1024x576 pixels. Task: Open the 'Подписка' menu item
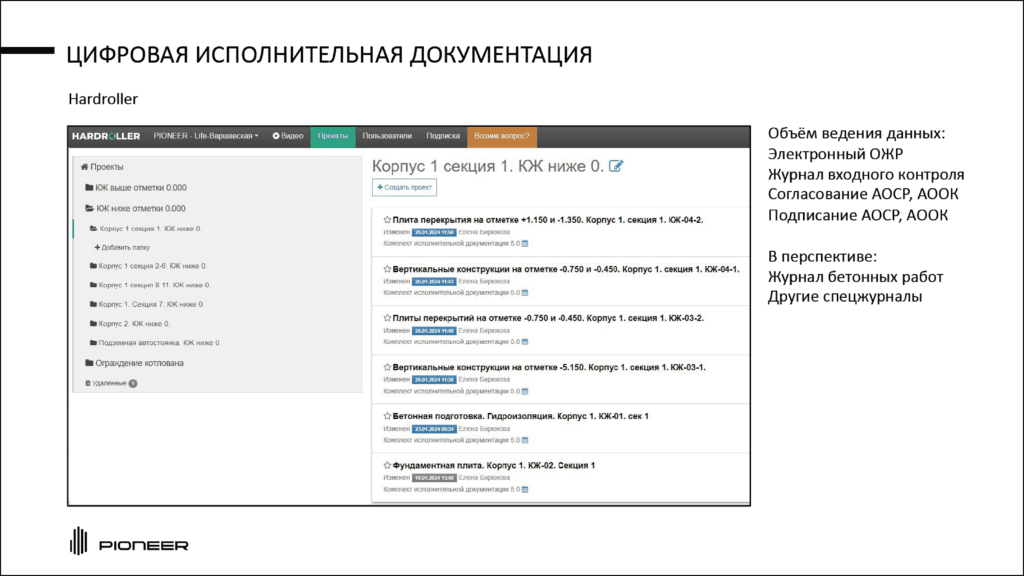click(443, 135)
